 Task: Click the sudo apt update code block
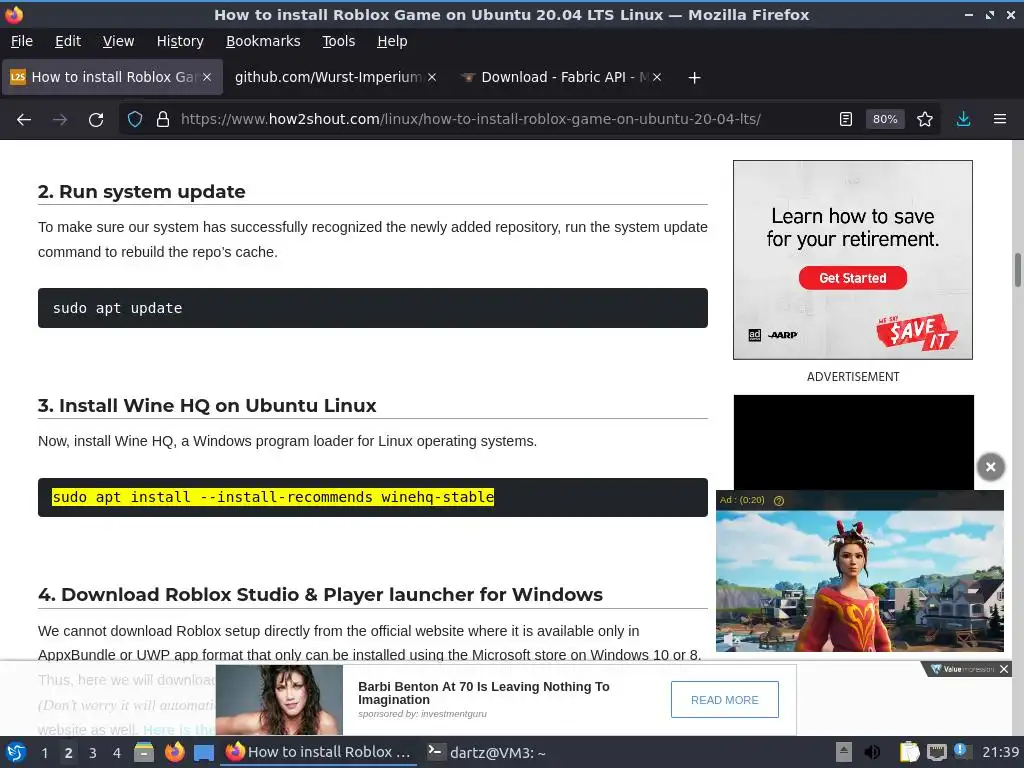click(373, 308)
